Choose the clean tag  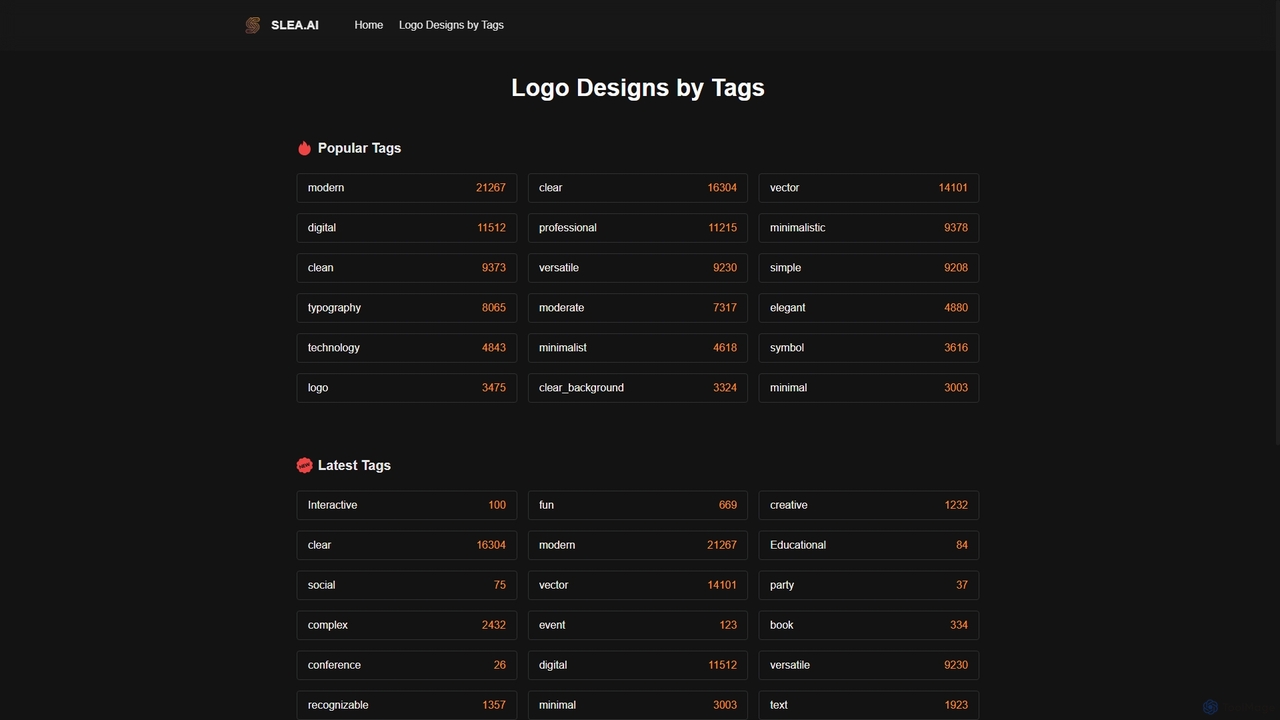pos(407,268)
